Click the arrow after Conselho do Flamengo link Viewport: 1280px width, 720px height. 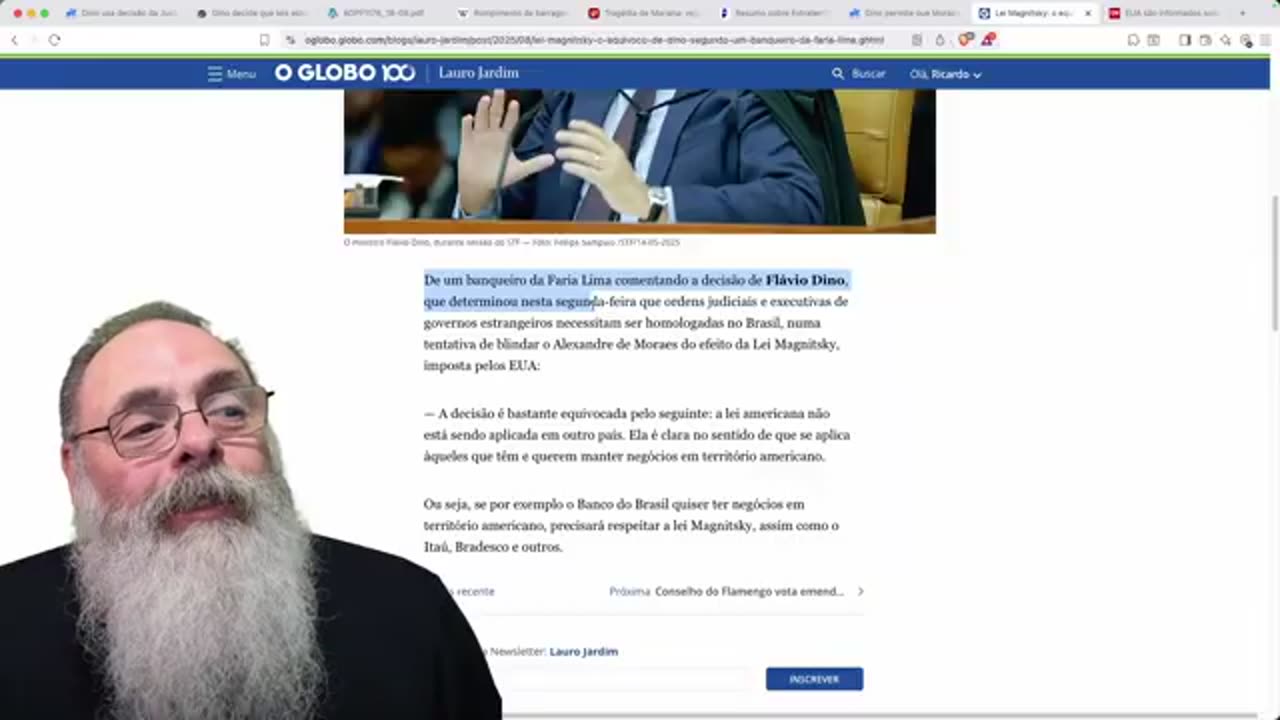coord(860,591)
